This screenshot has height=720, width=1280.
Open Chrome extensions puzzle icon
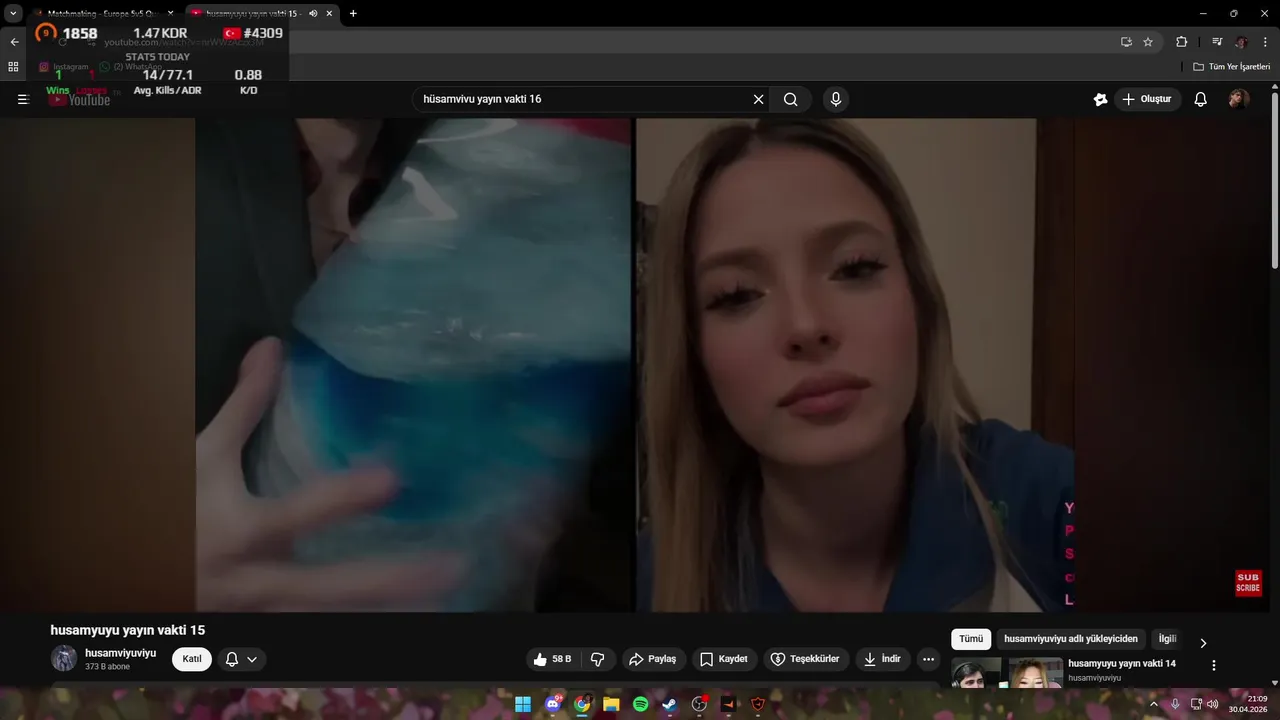pyautogui.click(x=1181, y=42)
